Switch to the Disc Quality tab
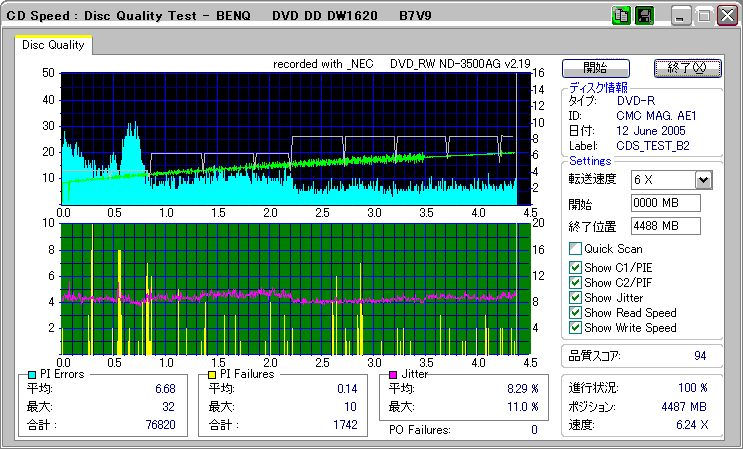This screenshot has width=743, height=449. coord(54,45)
